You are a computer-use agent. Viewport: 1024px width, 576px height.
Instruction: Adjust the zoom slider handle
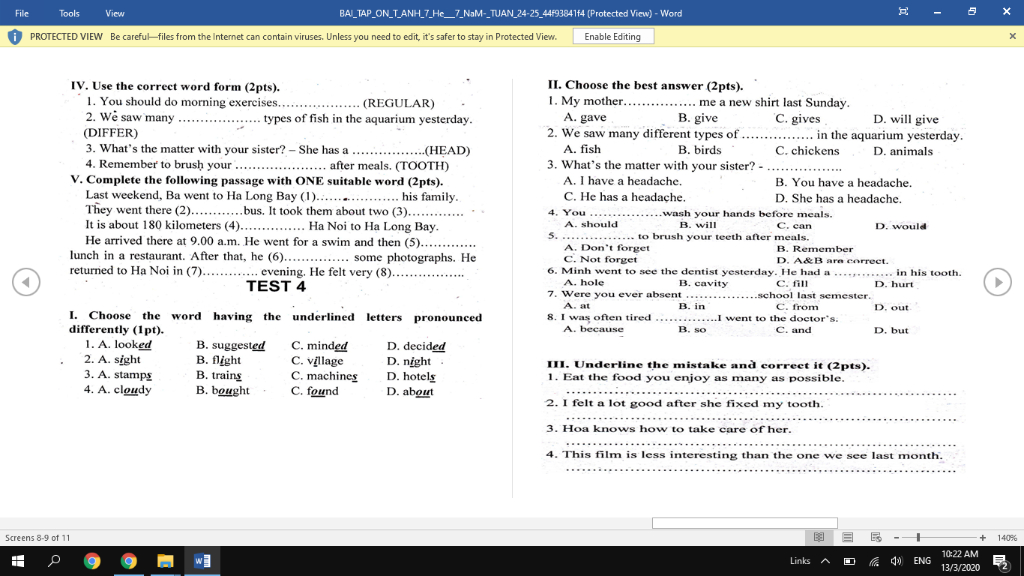click(918, 537)
